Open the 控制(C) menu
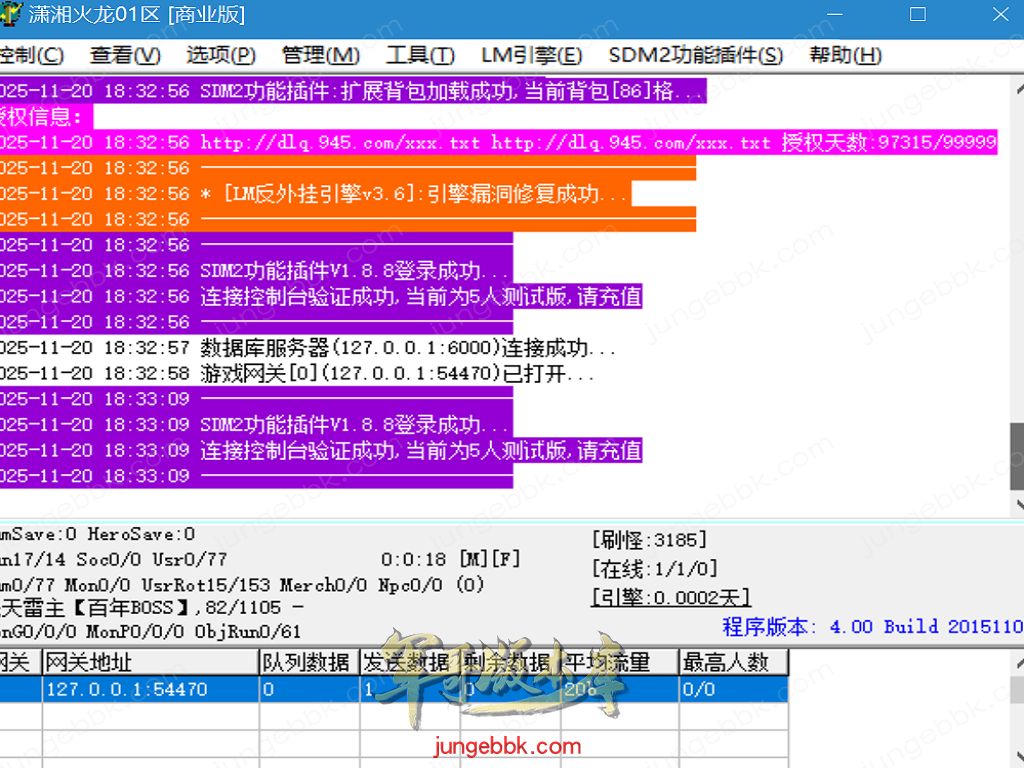The width and height of the screenshot is (1024, 768). pyautogui.click(x=31, y=56)
